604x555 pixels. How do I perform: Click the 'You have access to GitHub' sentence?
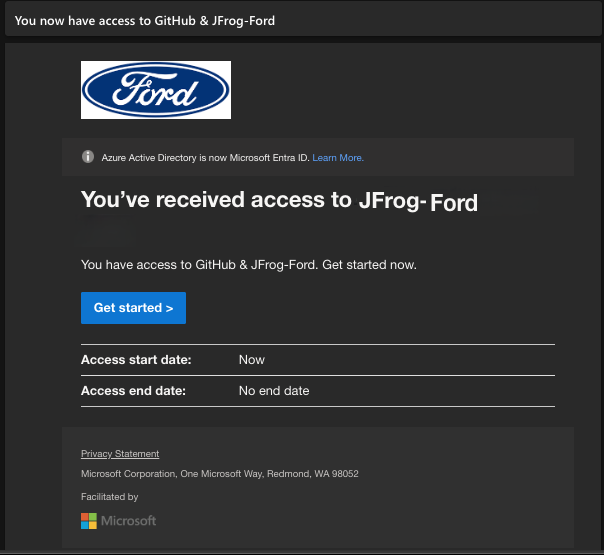click(249, 265)
